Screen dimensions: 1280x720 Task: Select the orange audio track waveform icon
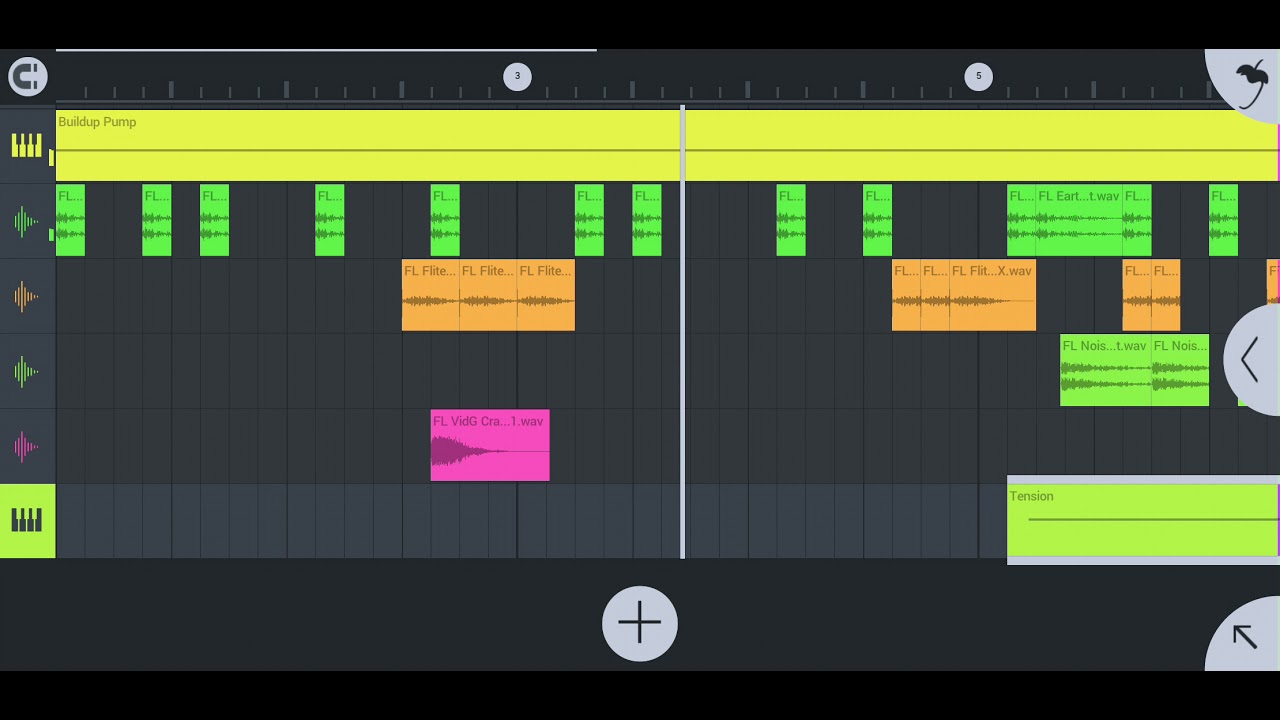27,296
